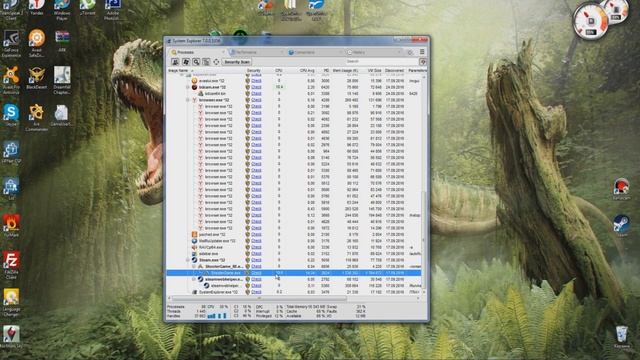This screenshot has height=360, width=640.
Task: Open the dropdown arrow on the History tab
Action: [399, 52]
